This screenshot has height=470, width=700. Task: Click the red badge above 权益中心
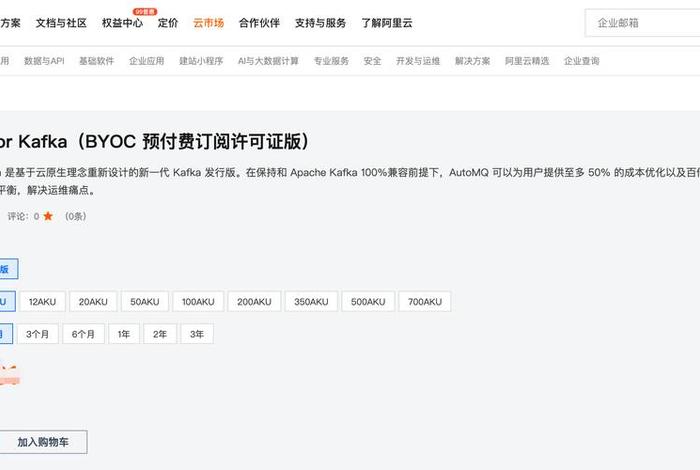(x=145, y=12)
